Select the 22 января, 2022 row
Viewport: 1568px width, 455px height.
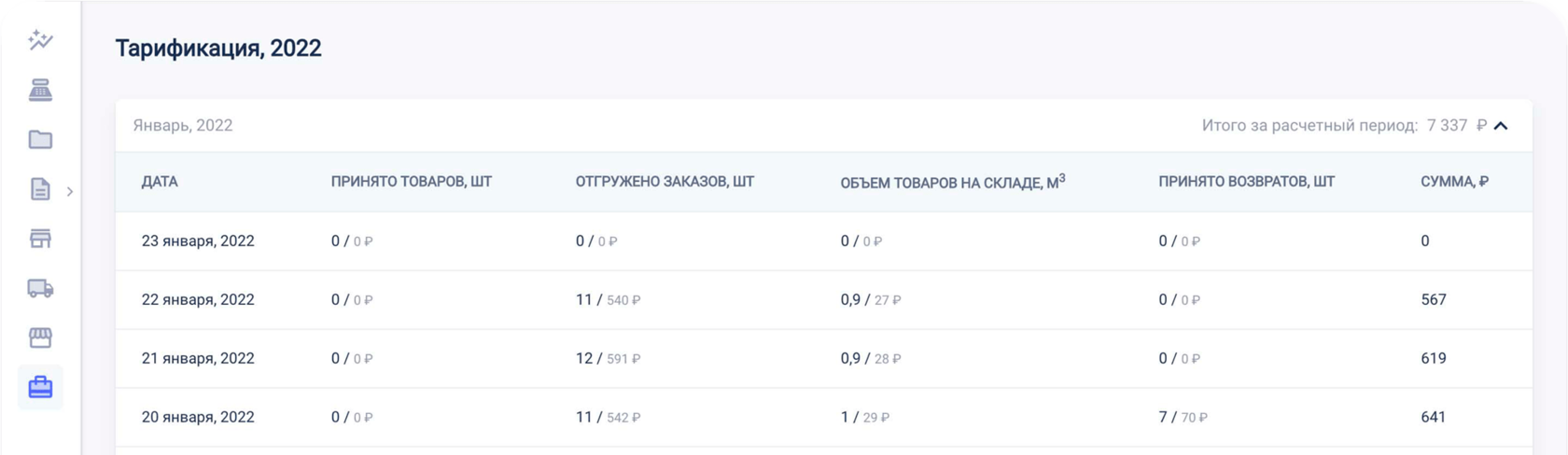pyautogui.click(x=198, y=299)
